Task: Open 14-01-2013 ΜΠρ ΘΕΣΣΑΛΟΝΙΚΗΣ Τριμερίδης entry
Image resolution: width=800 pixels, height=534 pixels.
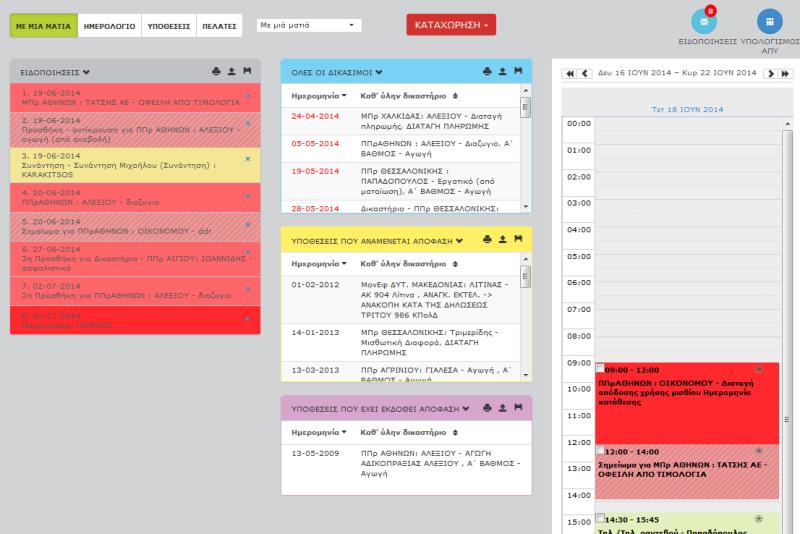Action: tap(401, 343)
